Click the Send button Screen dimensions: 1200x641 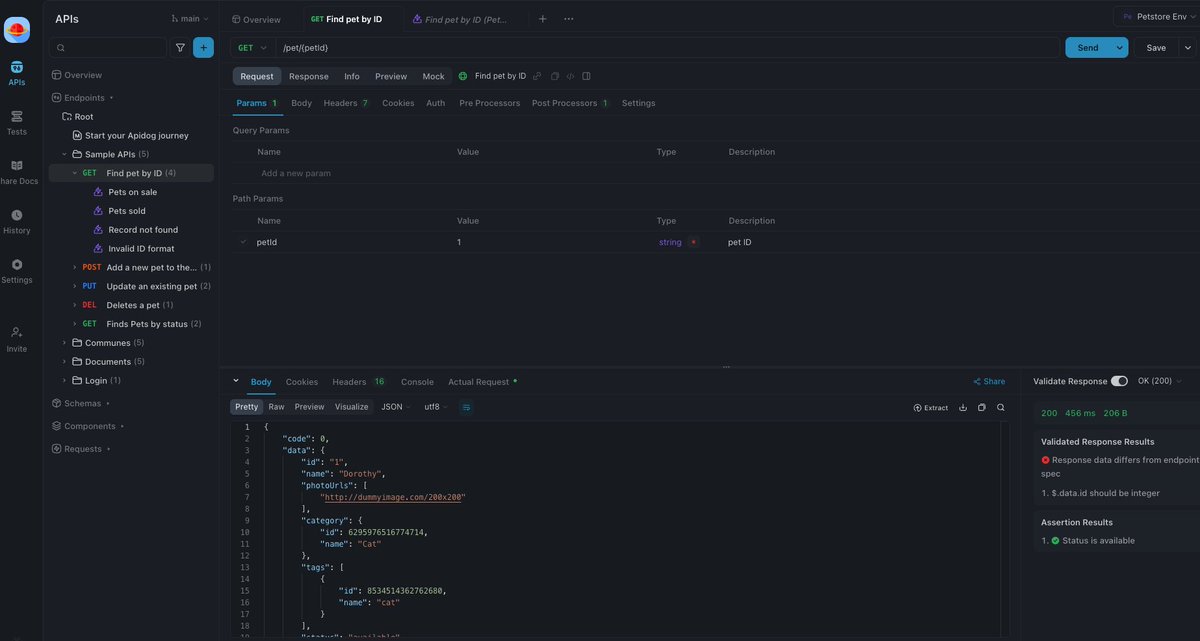1088,47
